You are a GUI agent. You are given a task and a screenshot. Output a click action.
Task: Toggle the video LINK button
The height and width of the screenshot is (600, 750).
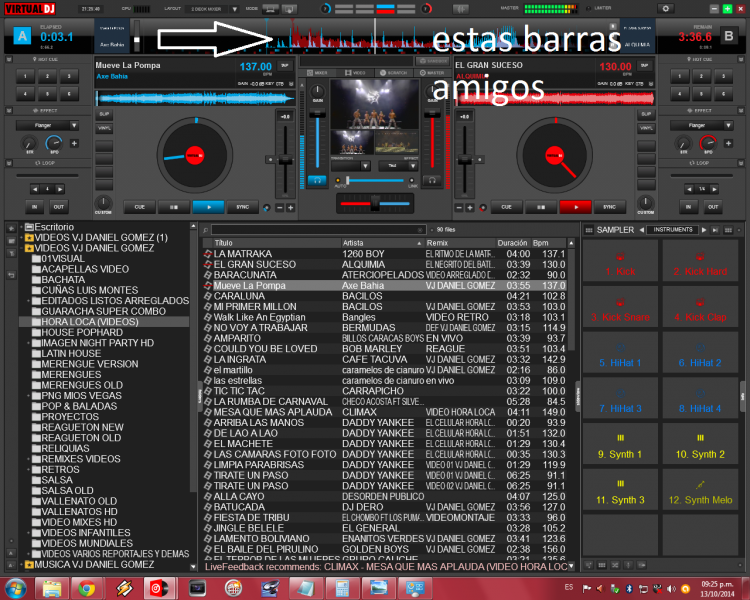[x=411, y=181]
